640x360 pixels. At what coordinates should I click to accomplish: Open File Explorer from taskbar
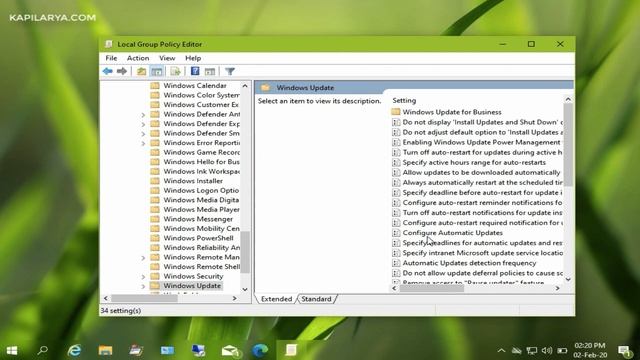[105, 350]
